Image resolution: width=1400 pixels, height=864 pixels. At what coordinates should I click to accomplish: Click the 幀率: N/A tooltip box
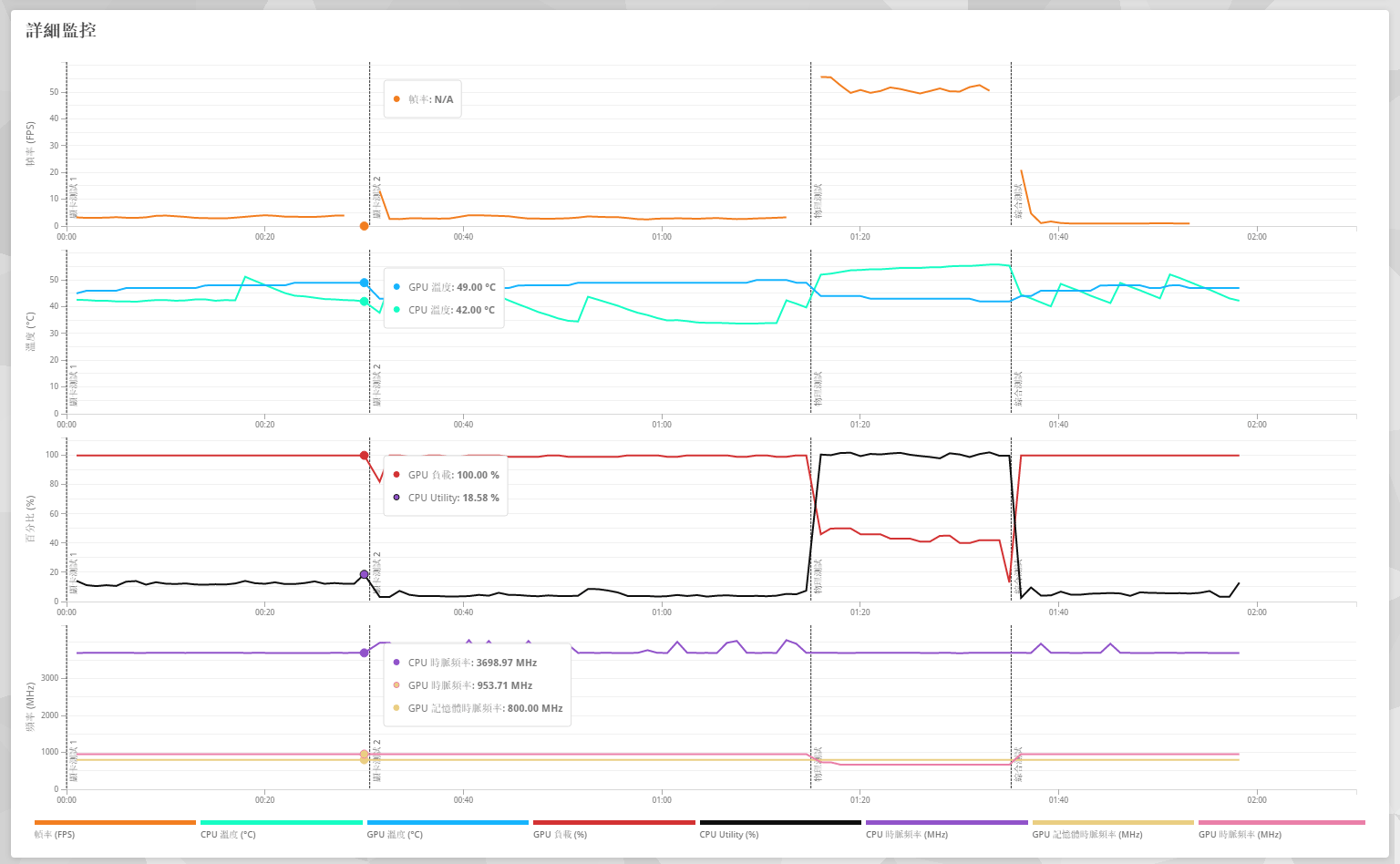click(x=423, y=99)
